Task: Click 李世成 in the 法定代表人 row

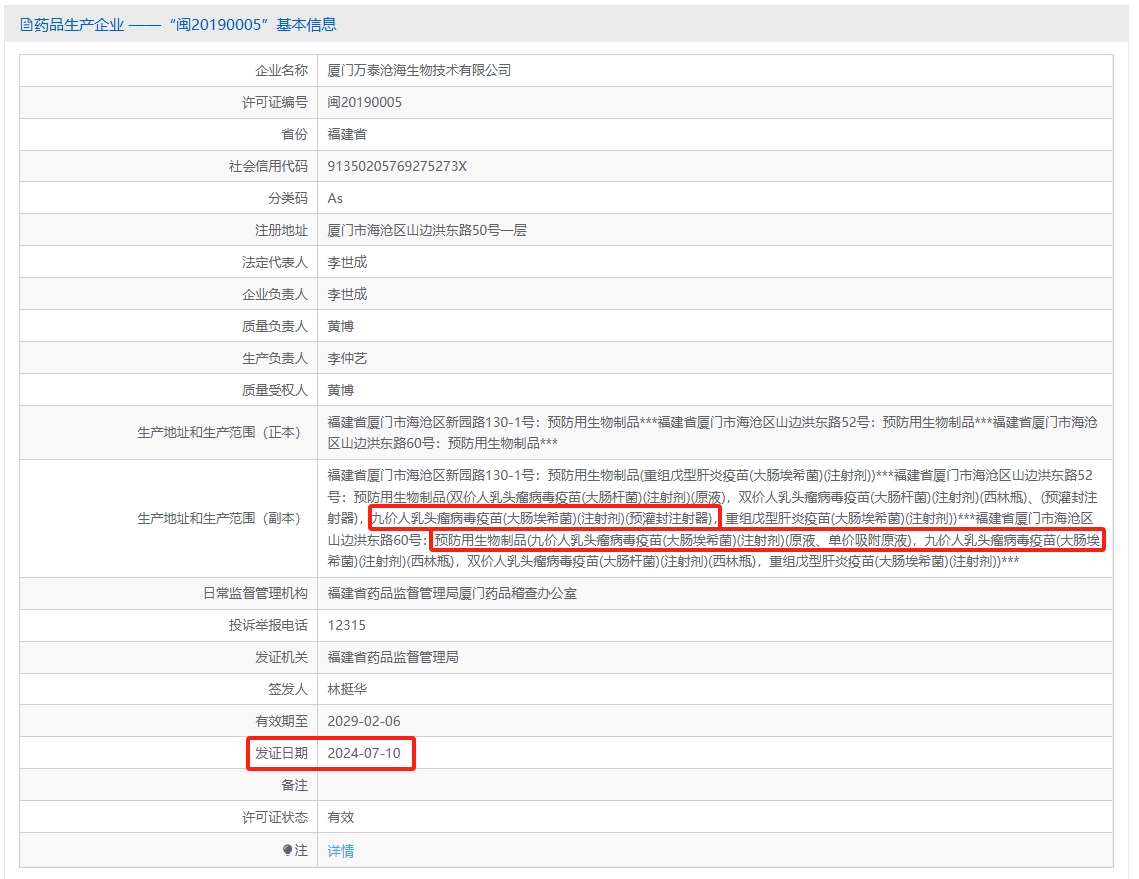Action: pyautogui.click(x=347, y=262)
